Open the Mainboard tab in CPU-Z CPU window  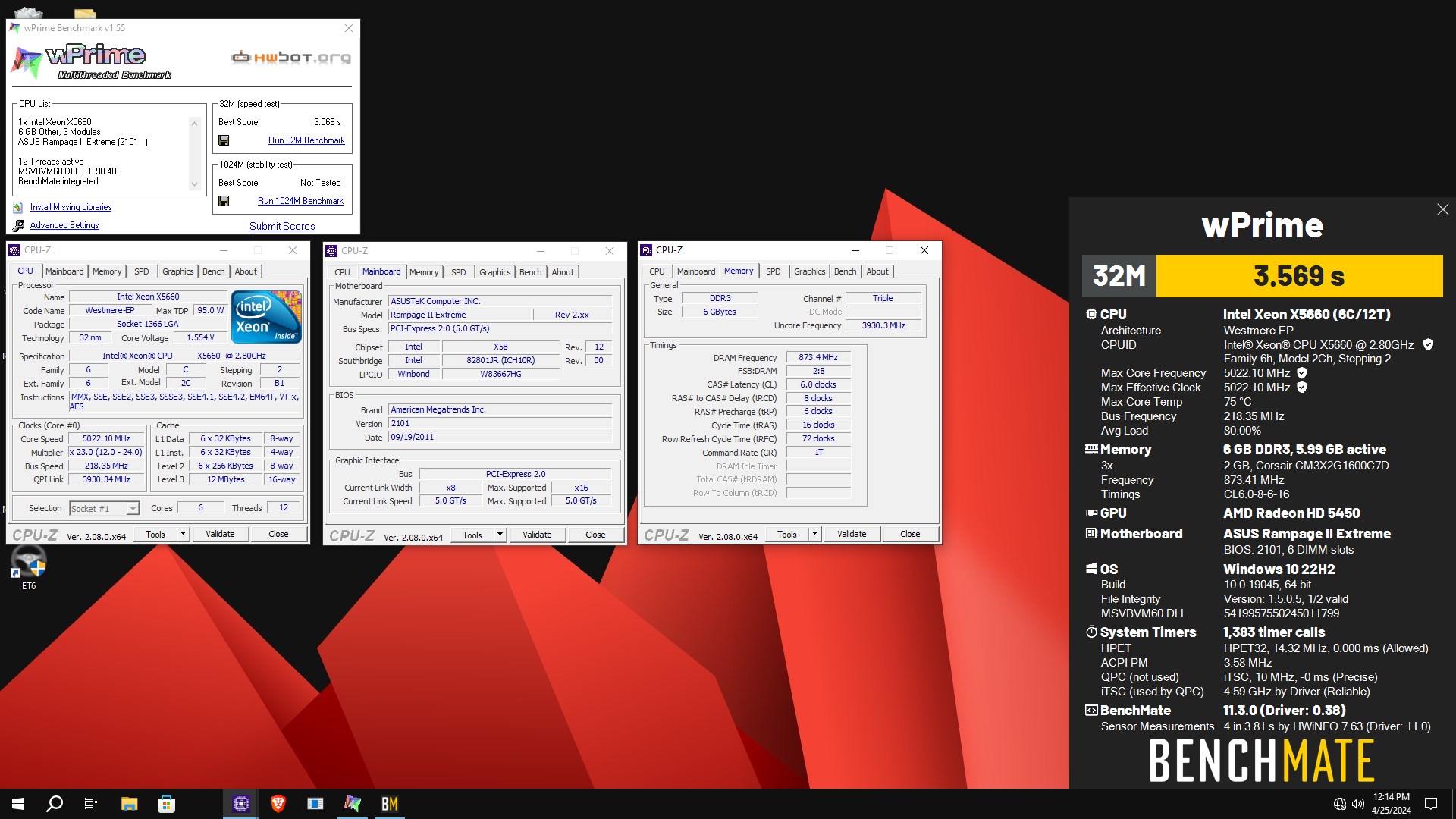click(x=64, y=271)
